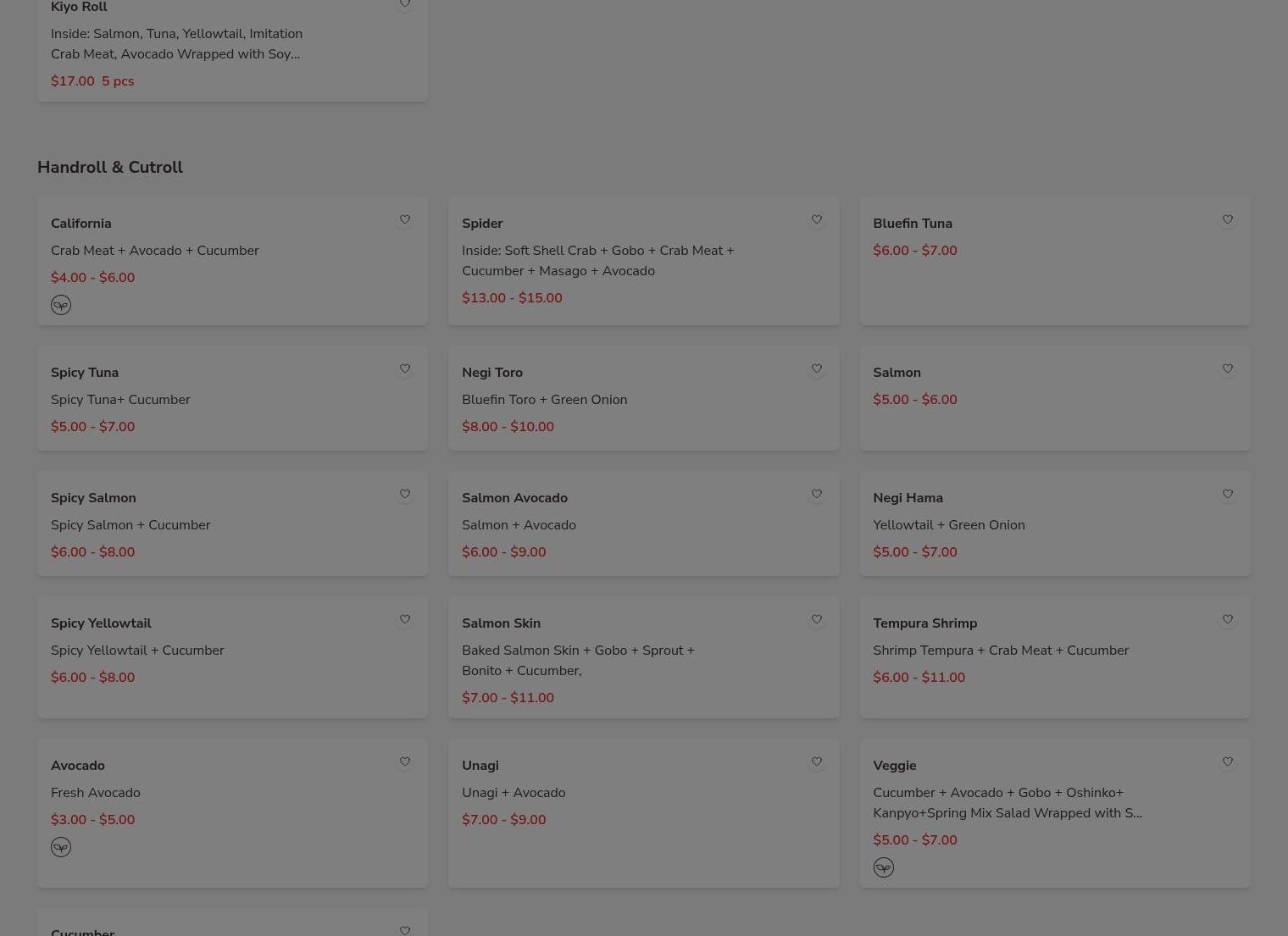
Task: Click the leaf icon on Veggie card
Action: tap(883, 867)
